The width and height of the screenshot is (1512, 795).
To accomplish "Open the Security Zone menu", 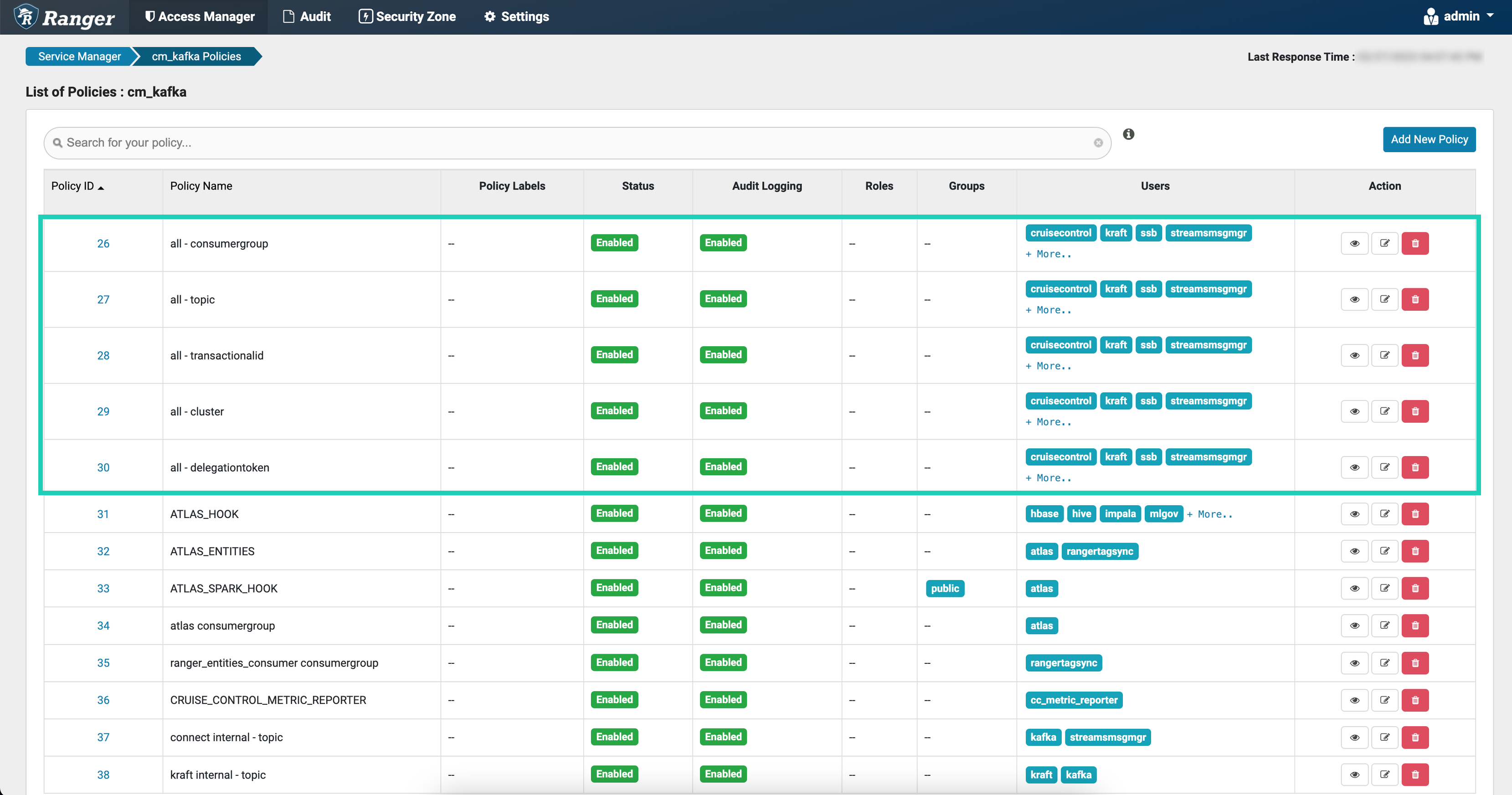I will [407, 16].
